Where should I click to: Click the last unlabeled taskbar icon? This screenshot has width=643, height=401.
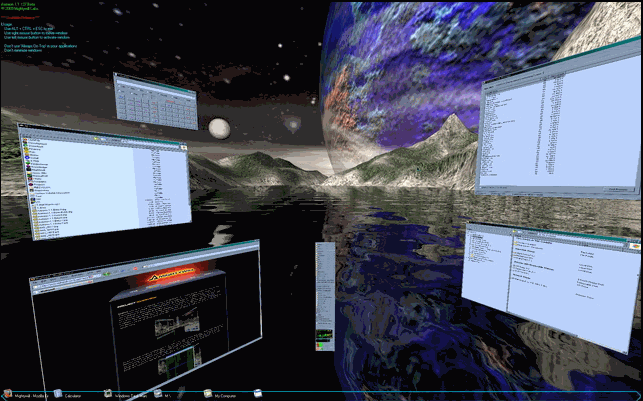pyautogui.click(x=258, y=394)
